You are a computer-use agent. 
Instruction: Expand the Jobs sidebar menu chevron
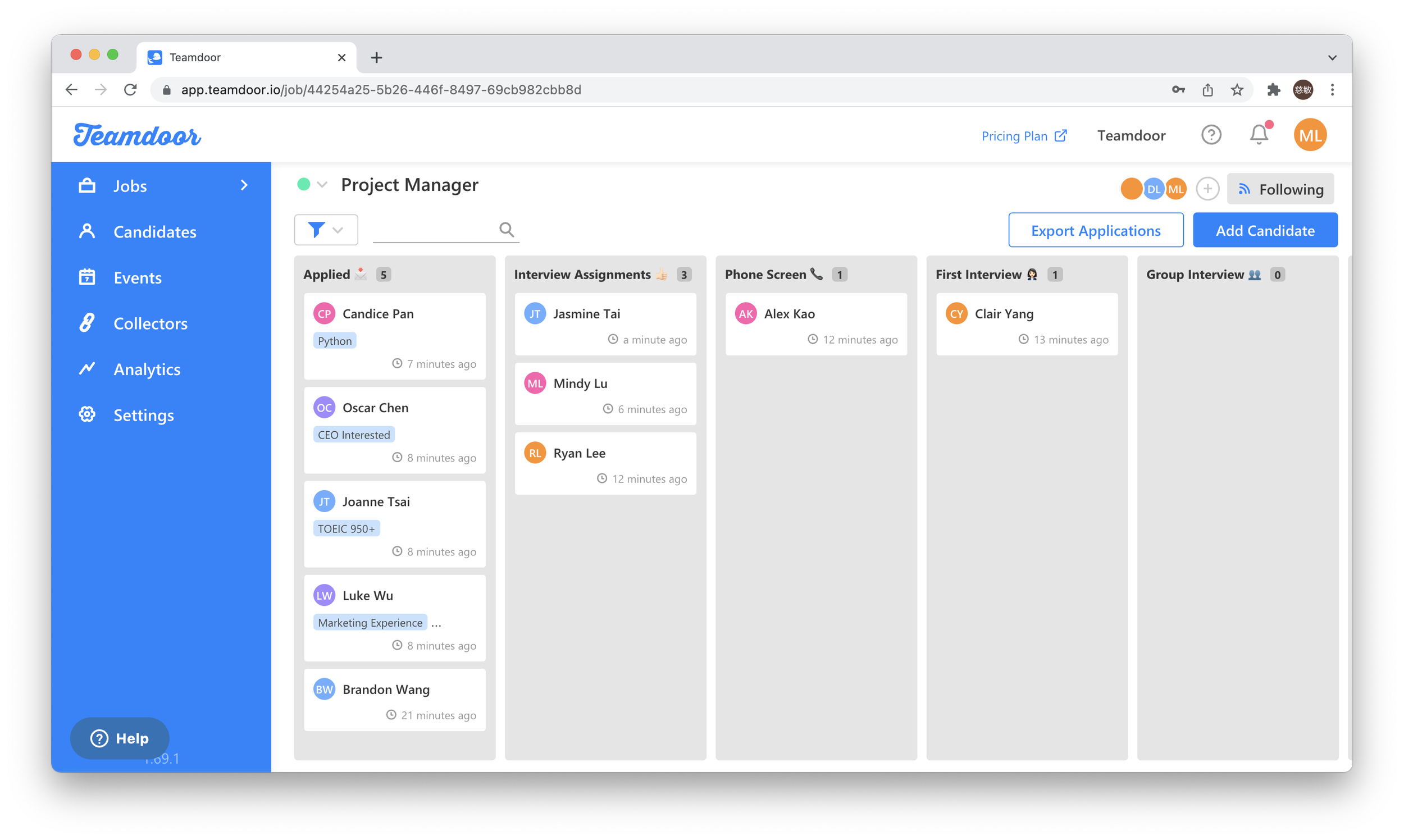[244, 186]
